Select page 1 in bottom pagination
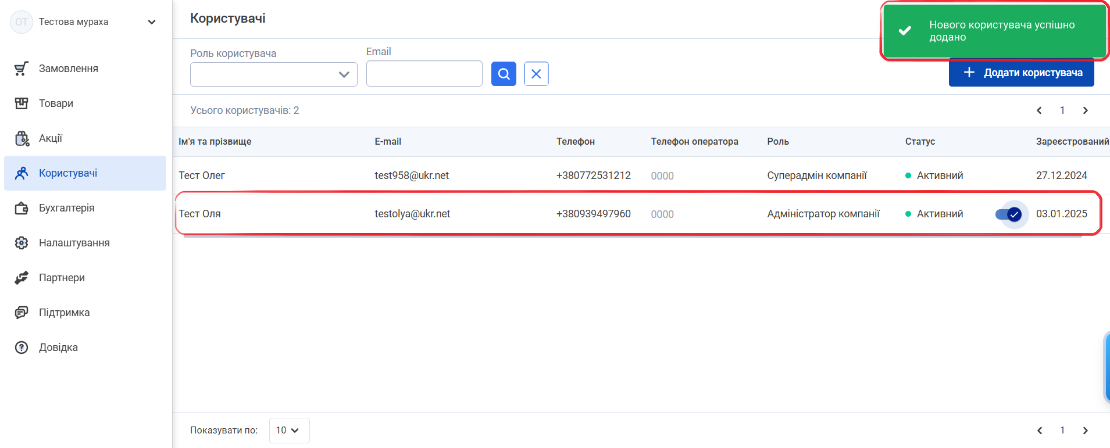This screenshot has height=448, width=1110. pyautogui.click(x=1062, y=430)
